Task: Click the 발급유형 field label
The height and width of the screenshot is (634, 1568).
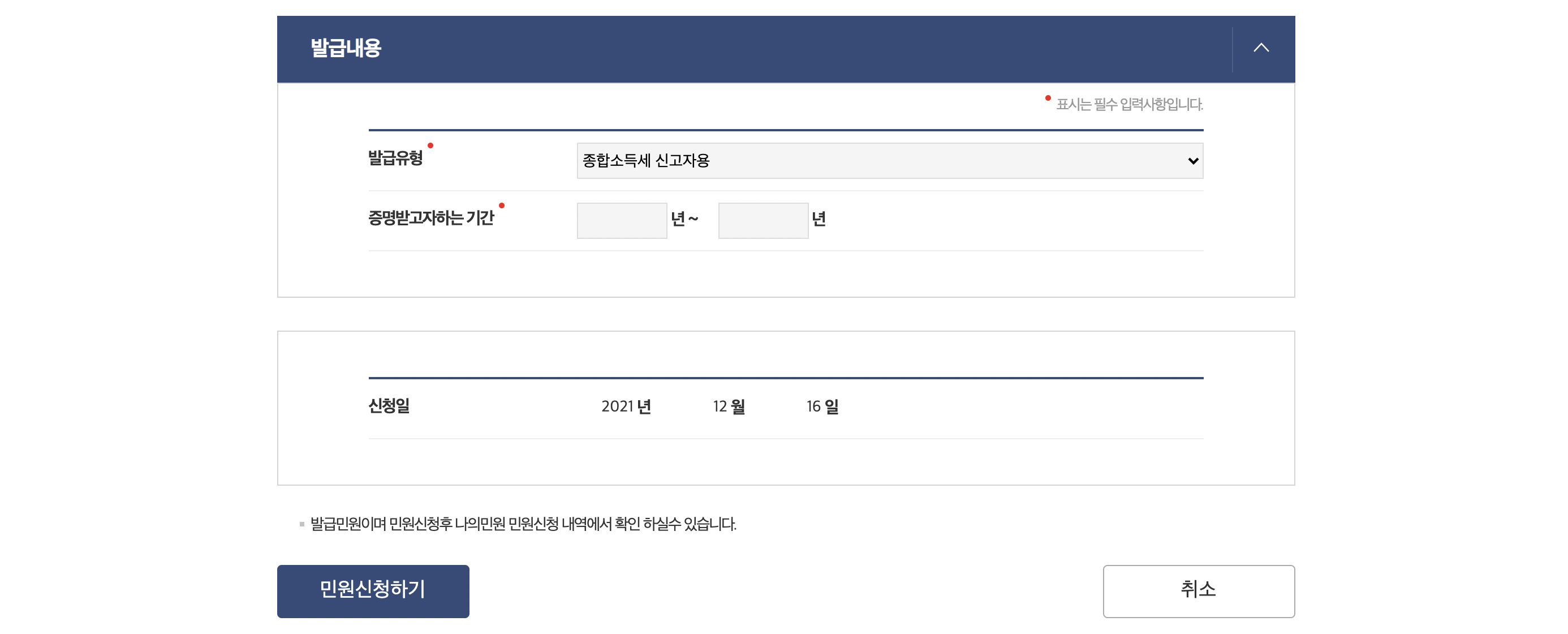Action: tap(395, 158)
